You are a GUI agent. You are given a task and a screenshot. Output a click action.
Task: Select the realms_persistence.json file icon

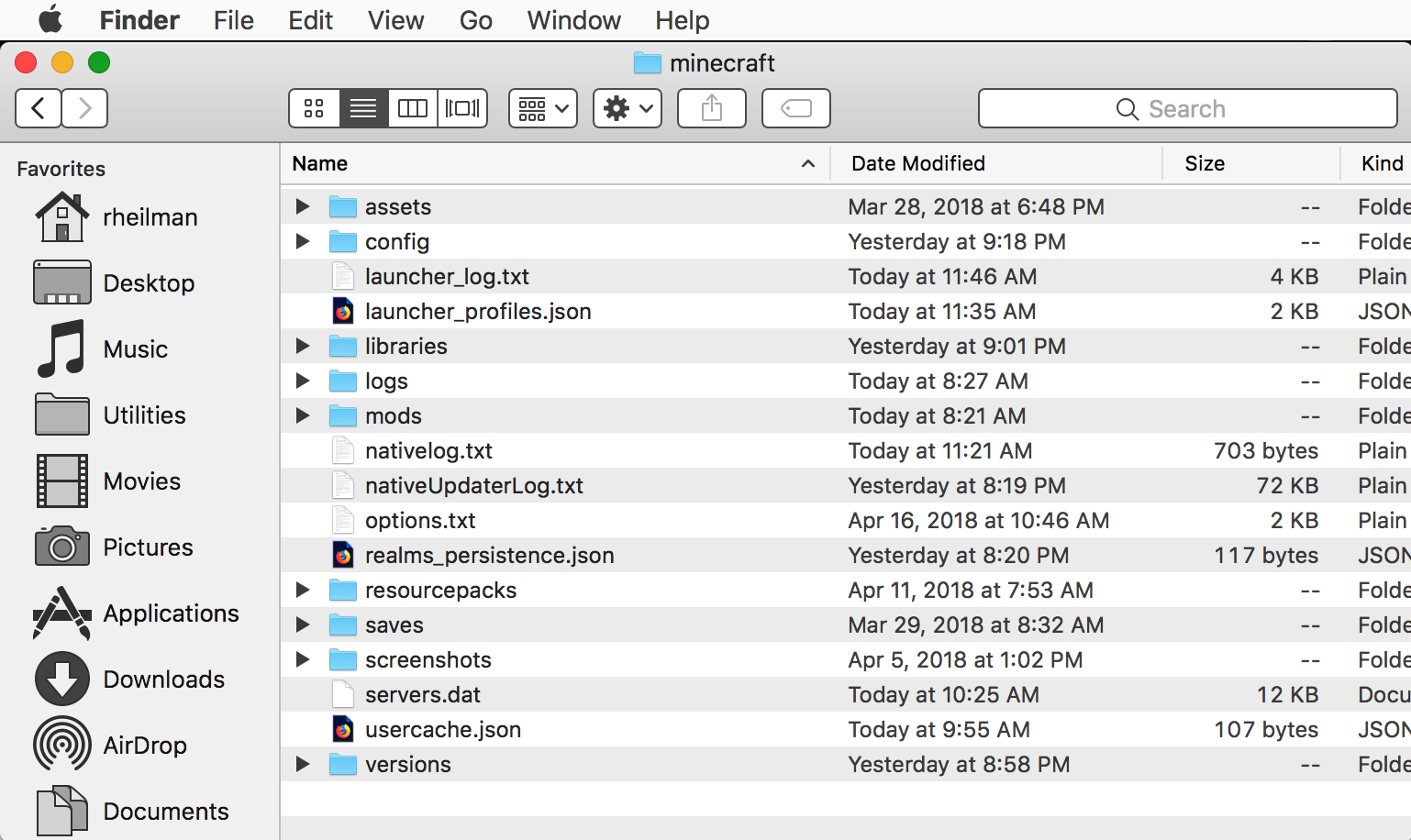click(343, 555)
